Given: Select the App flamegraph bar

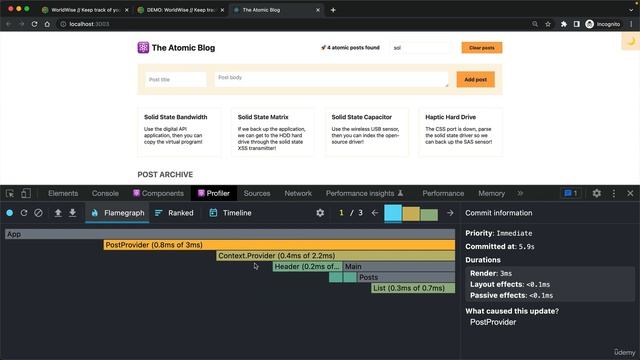Looking at the screenshot, I should (230, 234).
